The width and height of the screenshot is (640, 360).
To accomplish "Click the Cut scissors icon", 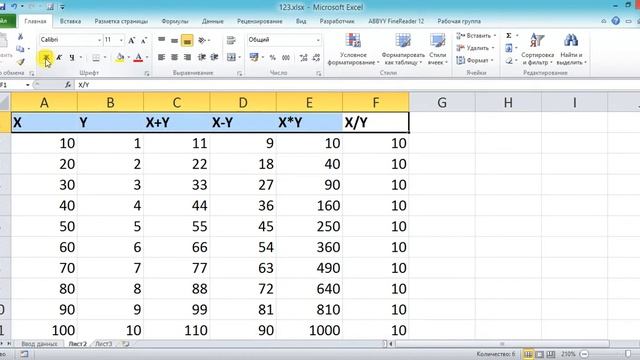I will tap(20, 37).
